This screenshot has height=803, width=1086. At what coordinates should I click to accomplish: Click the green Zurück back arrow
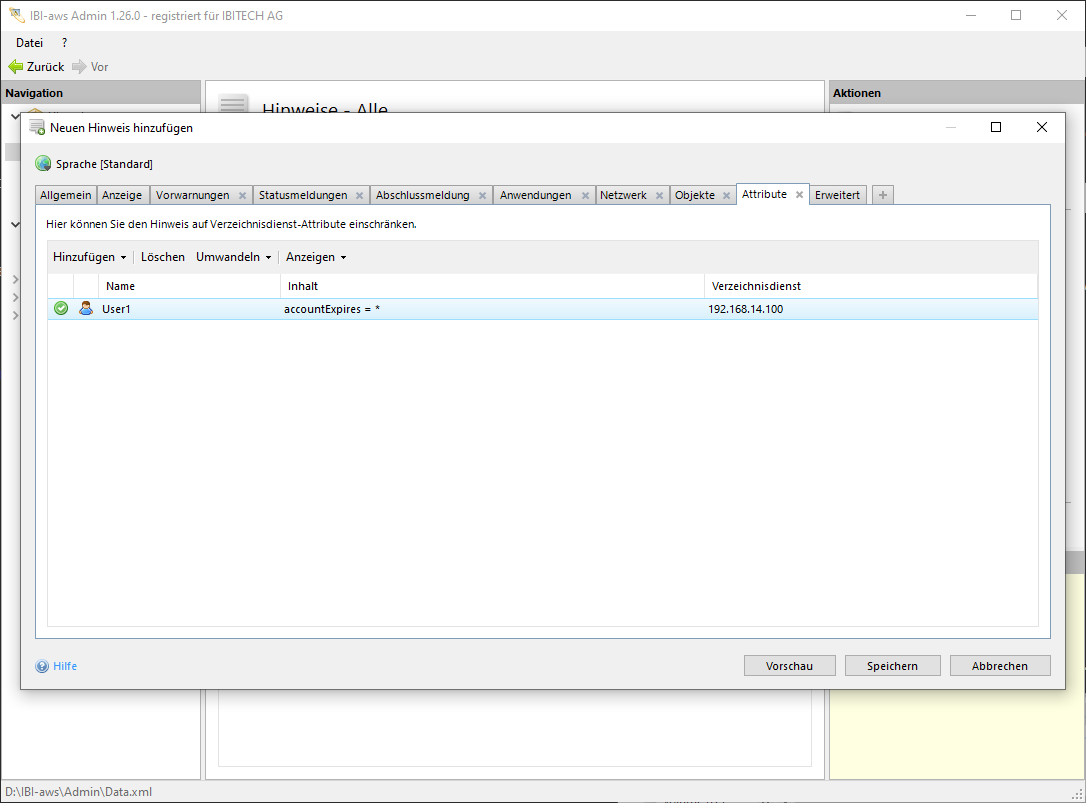click(16, 67)
